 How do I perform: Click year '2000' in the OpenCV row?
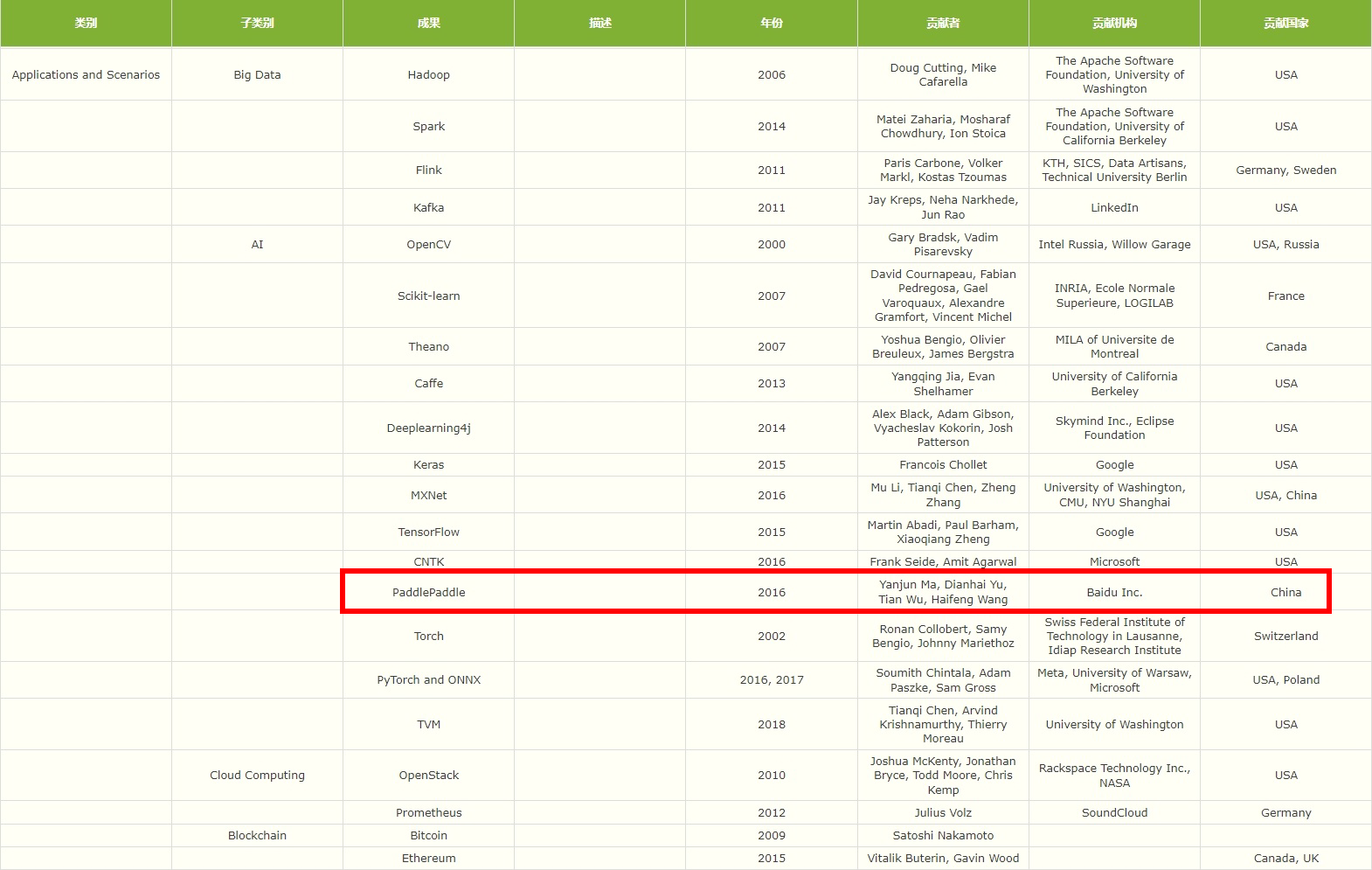[772, 244]
